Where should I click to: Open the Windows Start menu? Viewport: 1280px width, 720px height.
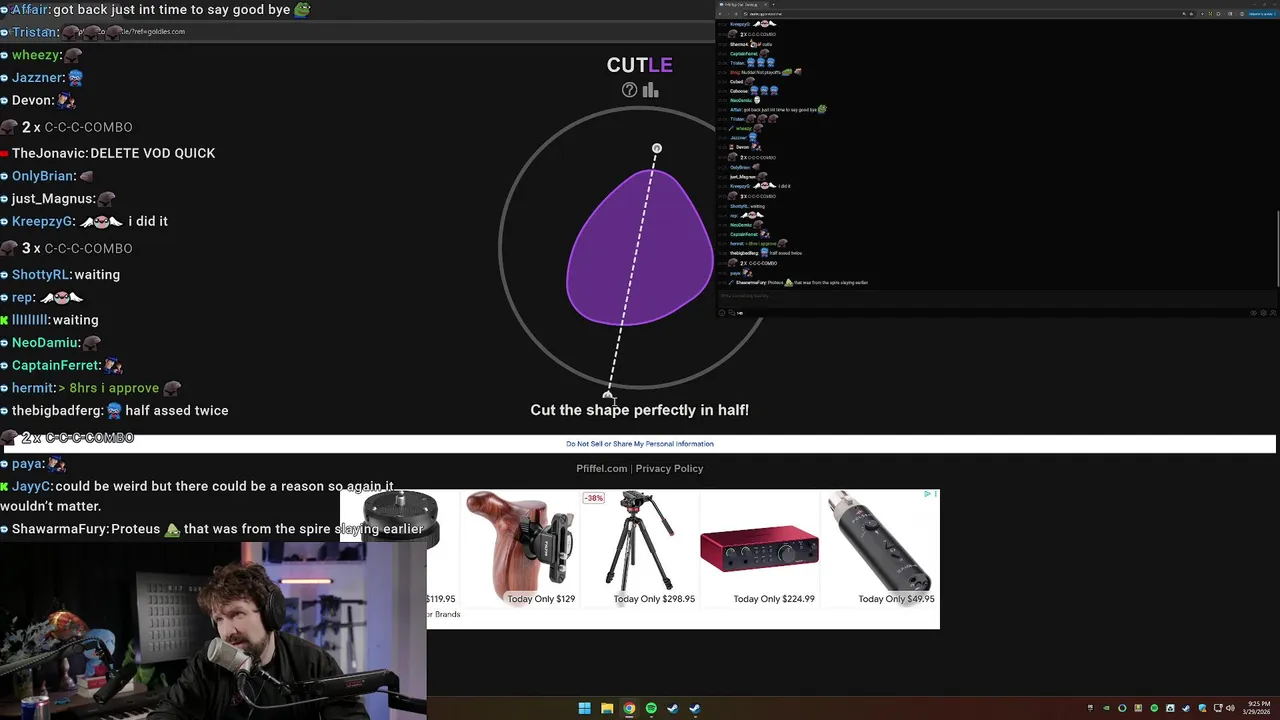(x=584, y=709)
